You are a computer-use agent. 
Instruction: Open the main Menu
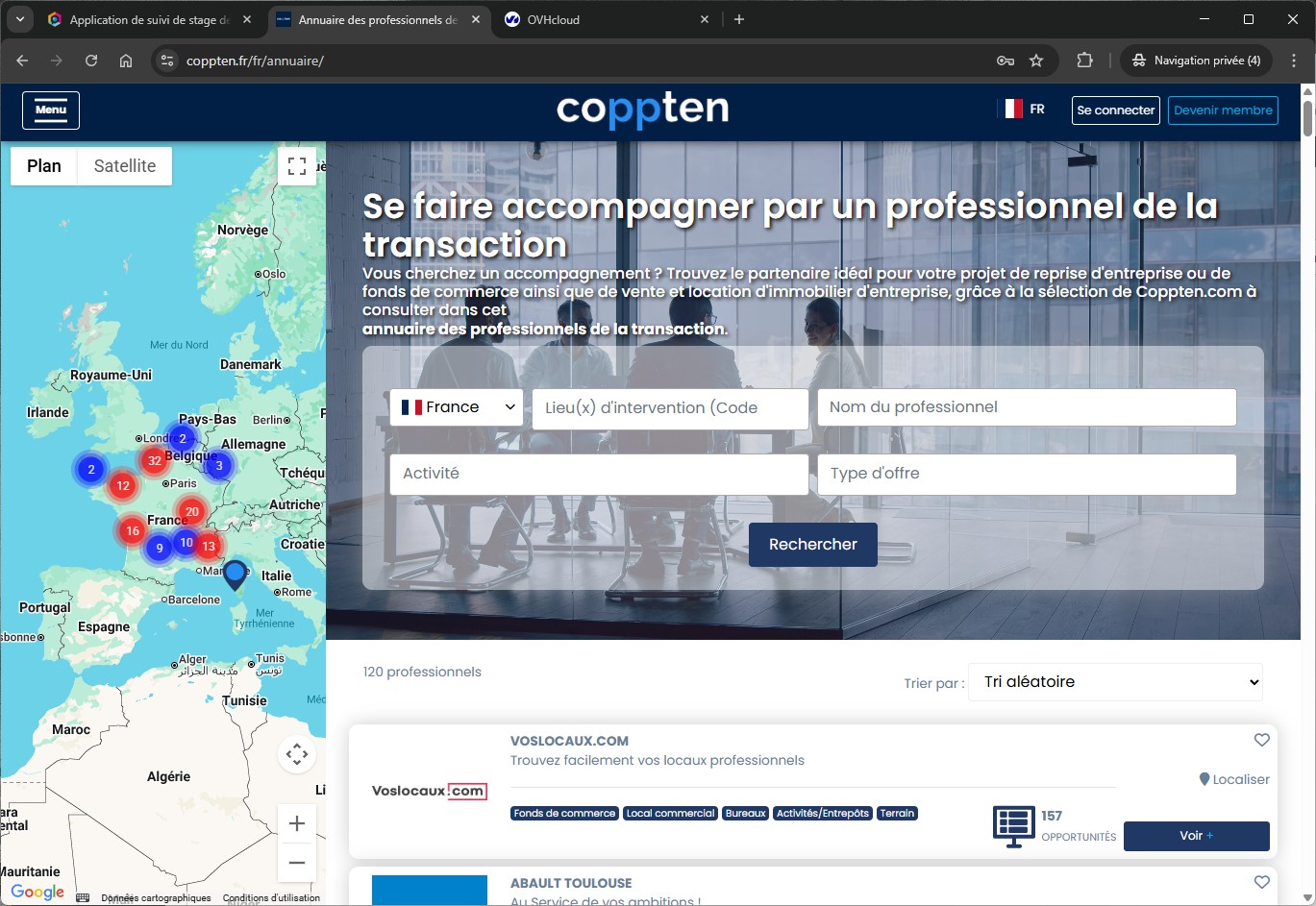(51, 110)
